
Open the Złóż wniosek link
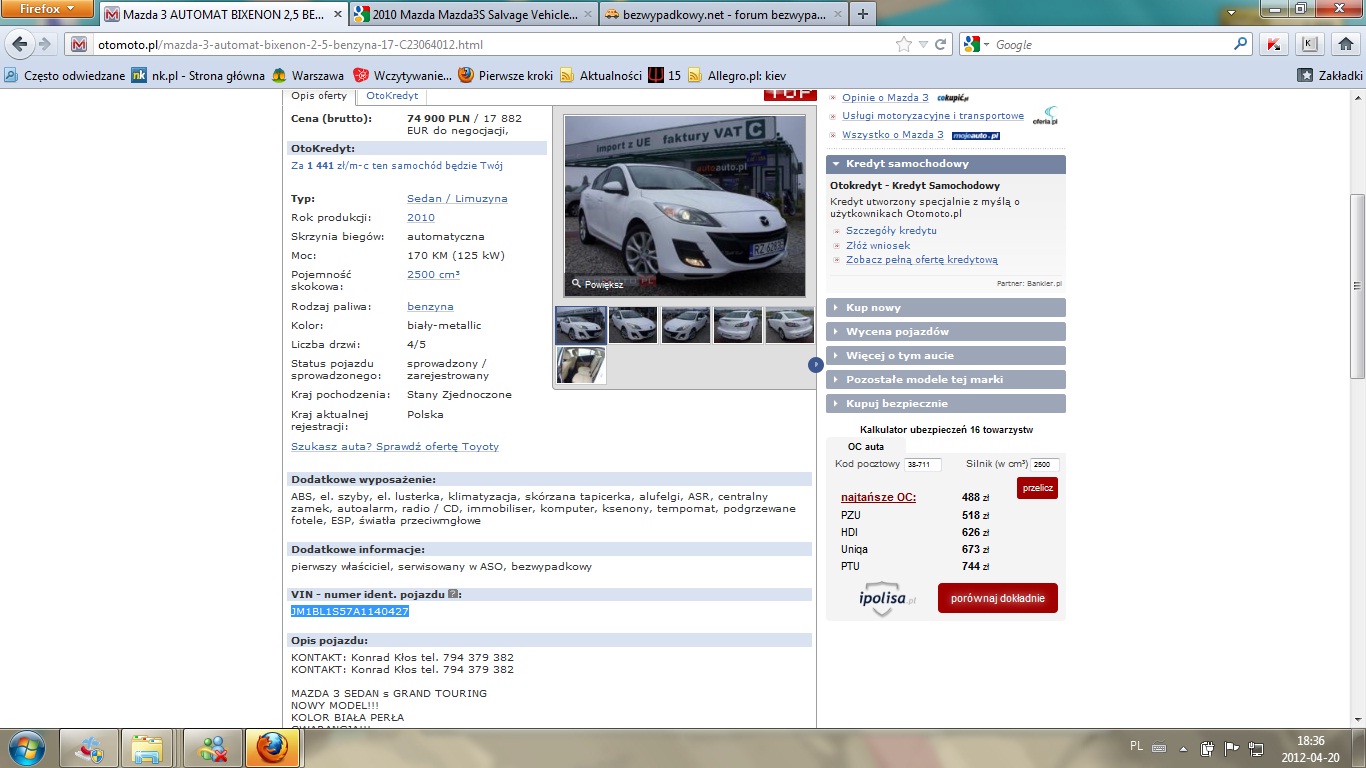point(878,246)
